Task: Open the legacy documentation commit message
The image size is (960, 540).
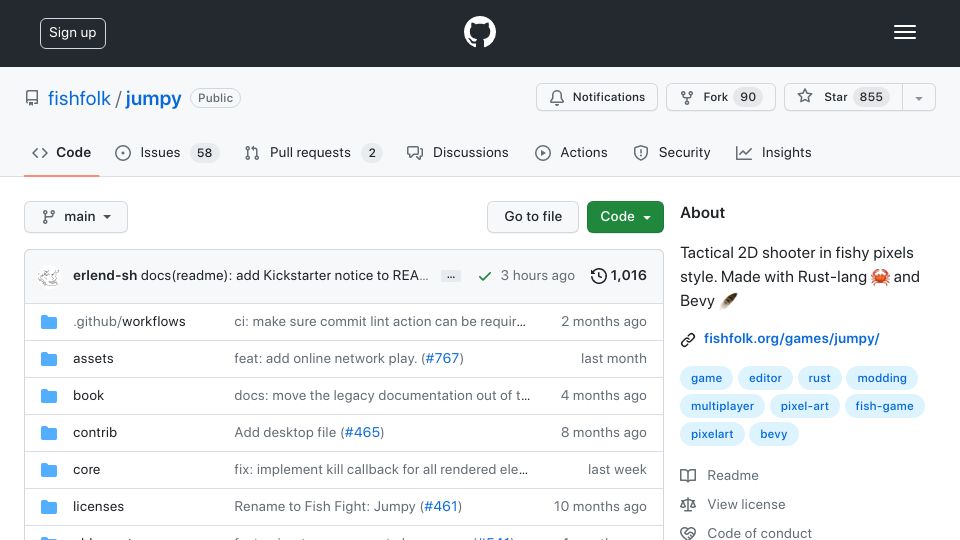Action: coord(382,396)
